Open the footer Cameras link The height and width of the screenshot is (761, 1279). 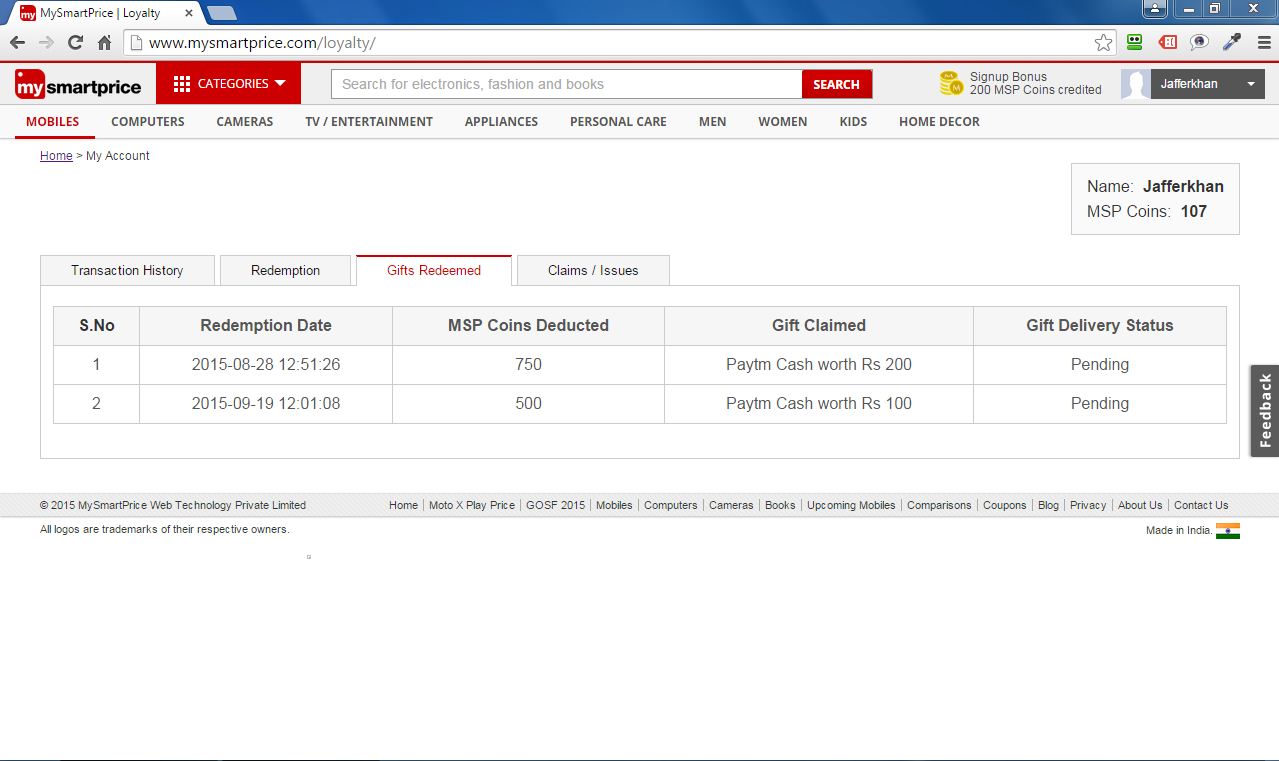[x=731, y=505]
